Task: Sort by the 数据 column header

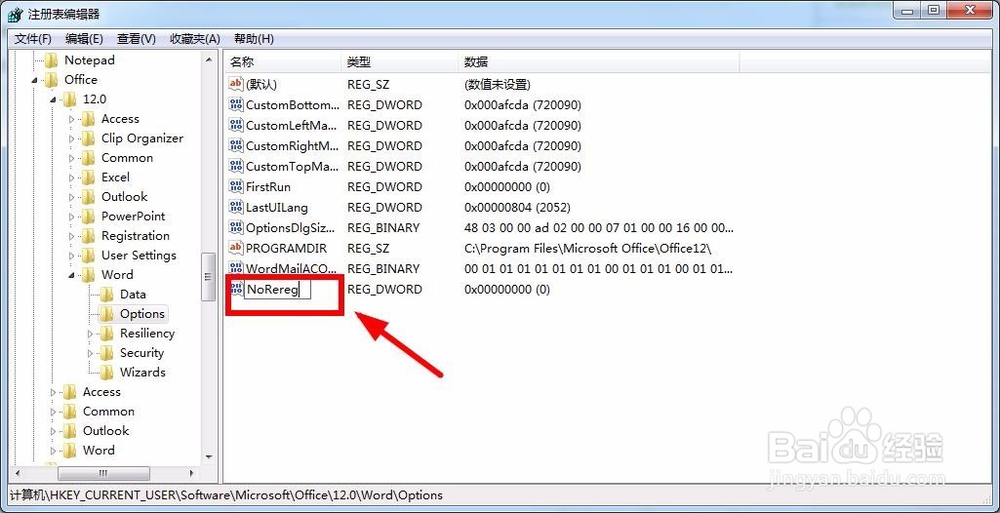Action: coord(599,62)
